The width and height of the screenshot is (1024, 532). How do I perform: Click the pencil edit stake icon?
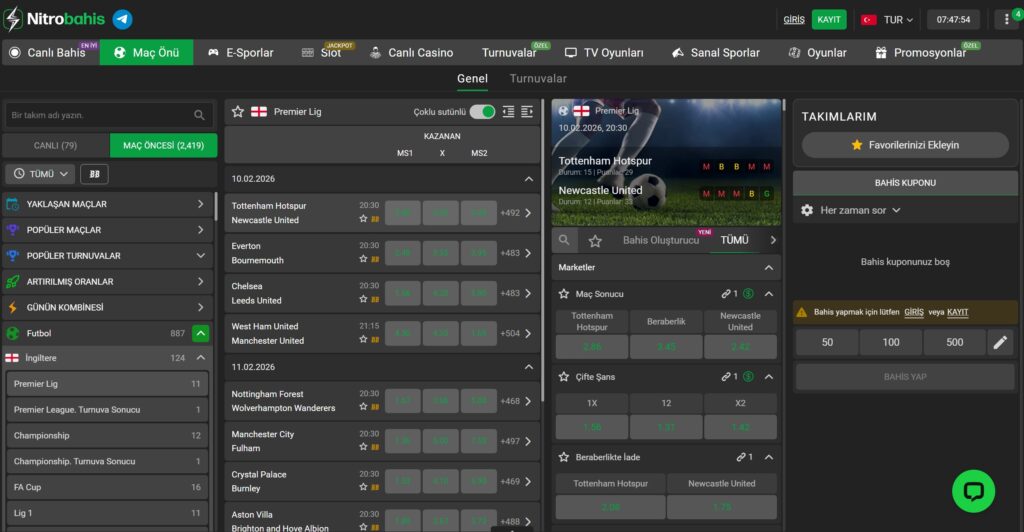[x=1000, y=342]
